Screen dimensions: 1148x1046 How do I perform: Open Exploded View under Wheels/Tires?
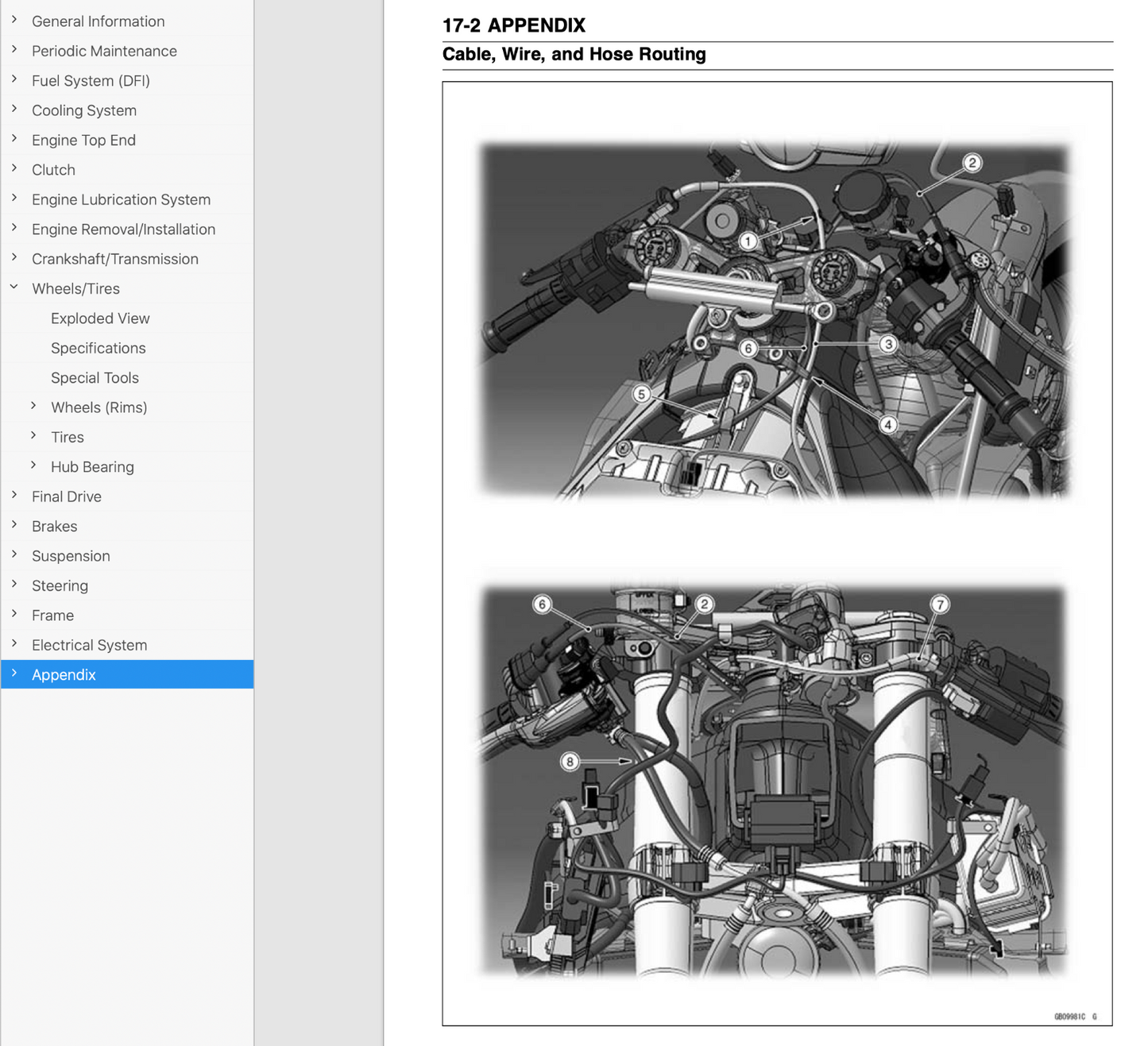100,318
